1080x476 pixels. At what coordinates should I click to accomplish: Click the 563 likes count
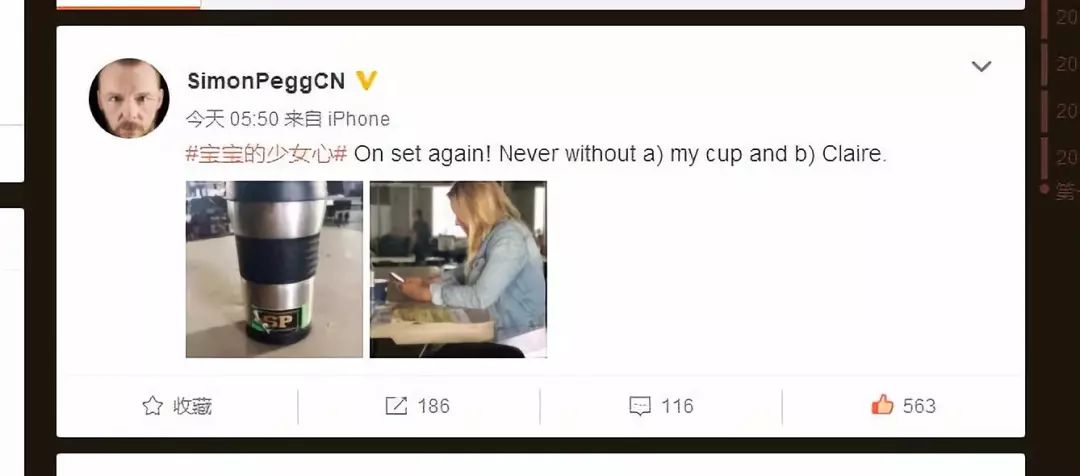[920, 406]
